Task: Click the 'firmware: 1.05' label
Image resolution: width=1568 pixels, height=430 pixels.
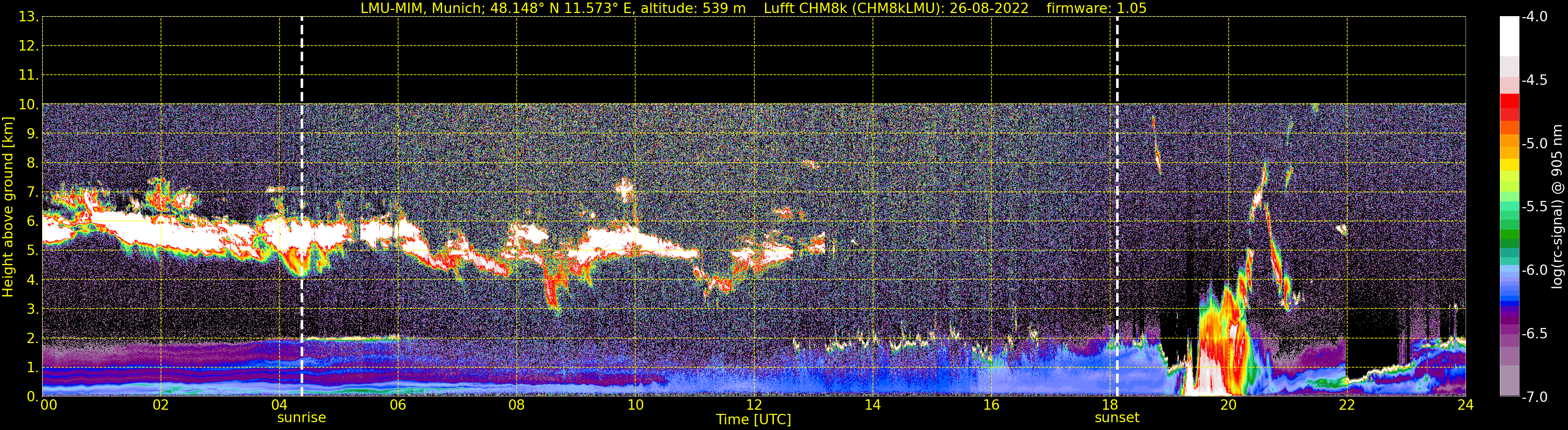Action: point(1096,8)
